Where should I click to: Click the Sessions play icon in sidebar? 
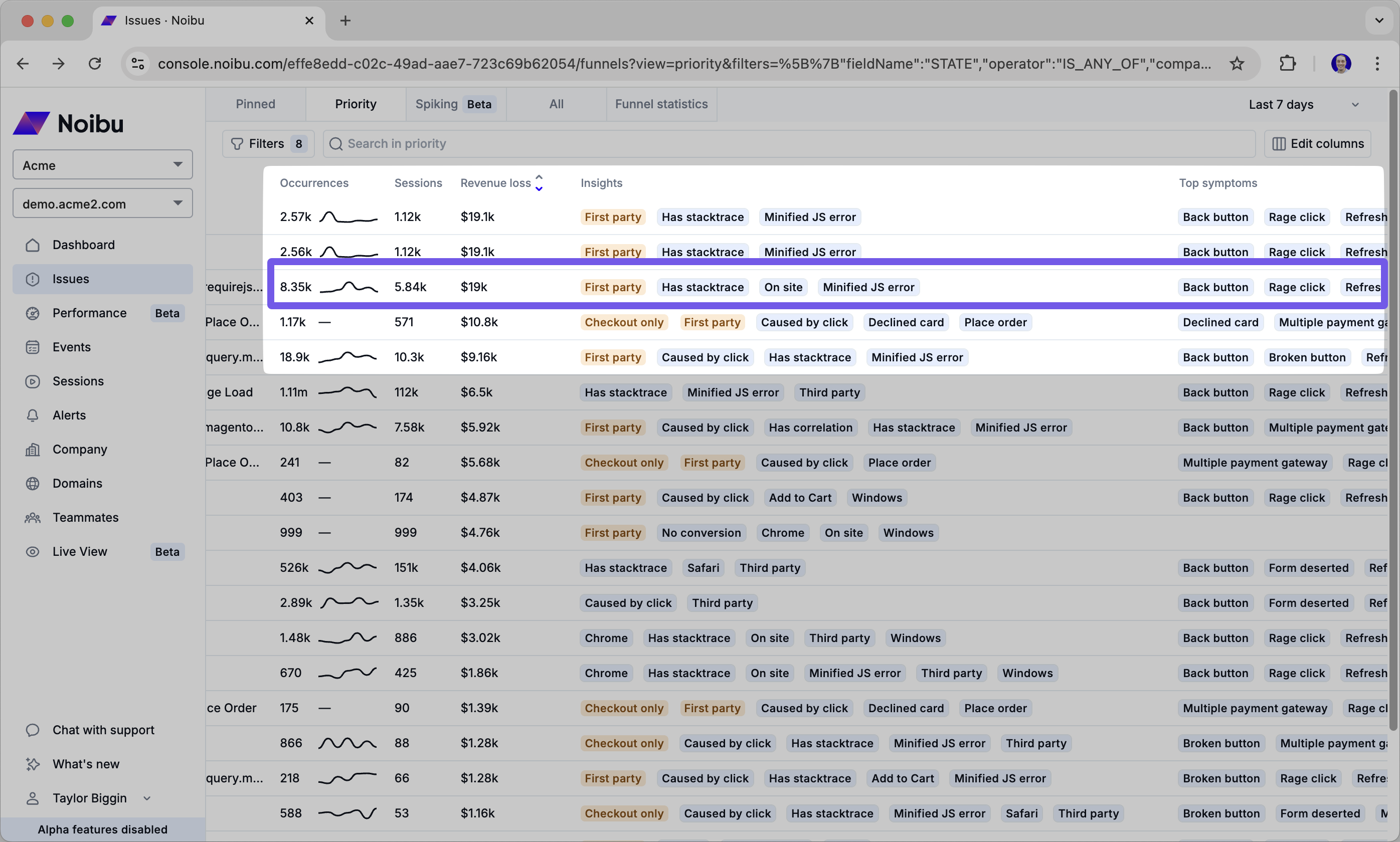(x=33, y=381)
